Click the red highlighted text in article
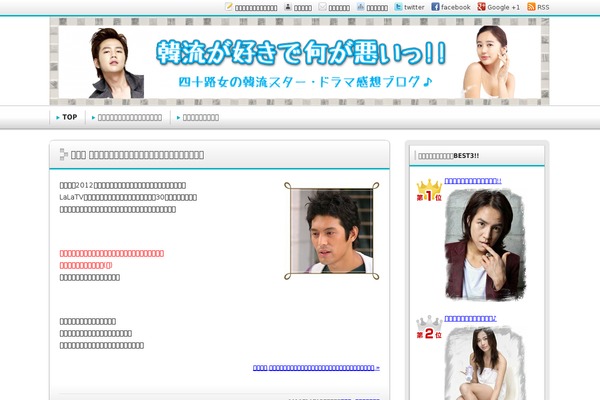Viewport: 600px width, 400px height. pyautogui.click(x=112, y=259)
